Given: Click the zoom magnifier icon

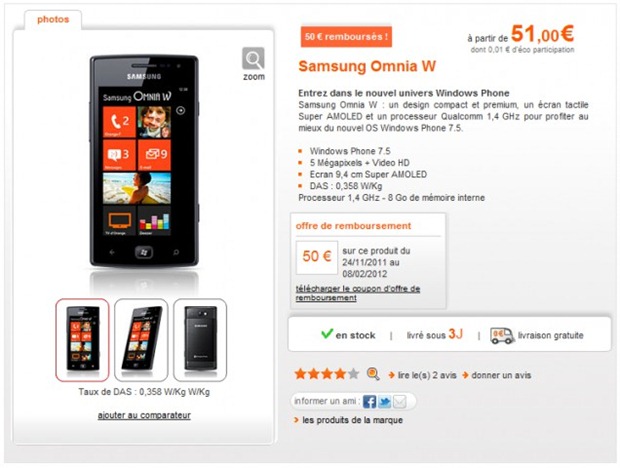Looking at the screenshot, I should [x=253, y=58].
